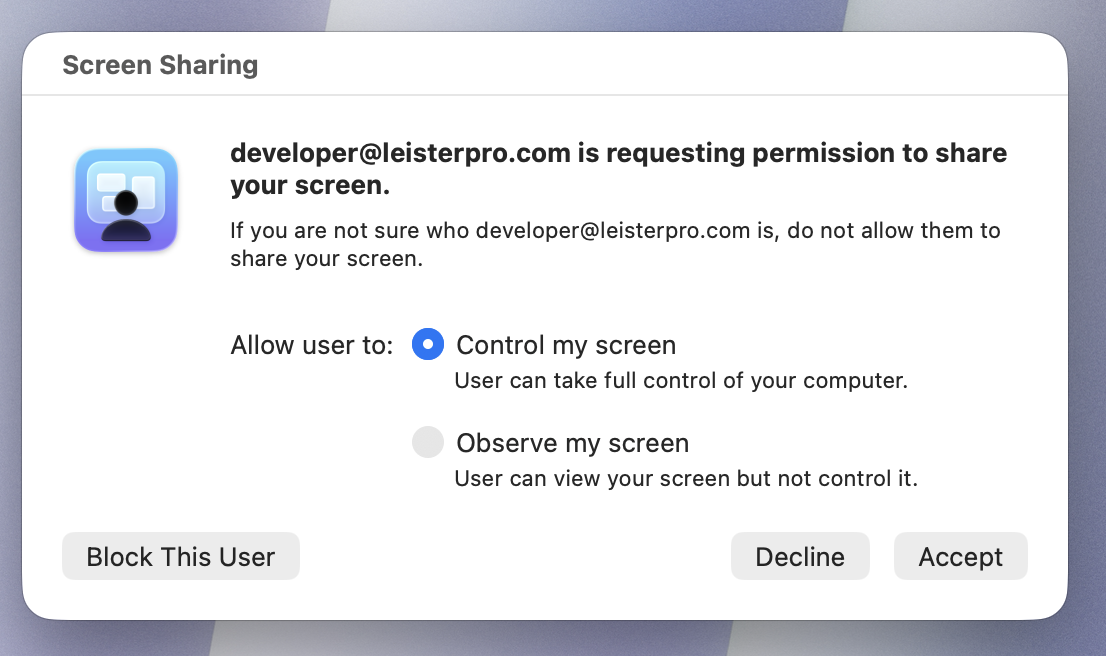Click the 'take full control of your computer' description

[x=681, y=380]
